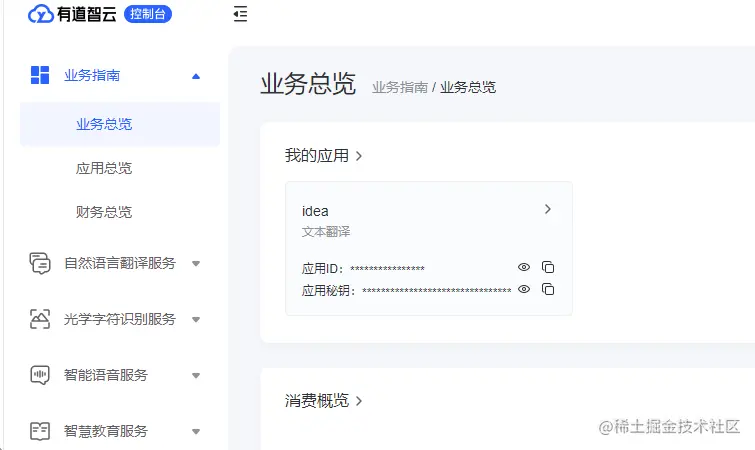
Task: Open the 消费概览 section link
Action: pyautogui.click(x=323, y=400)
